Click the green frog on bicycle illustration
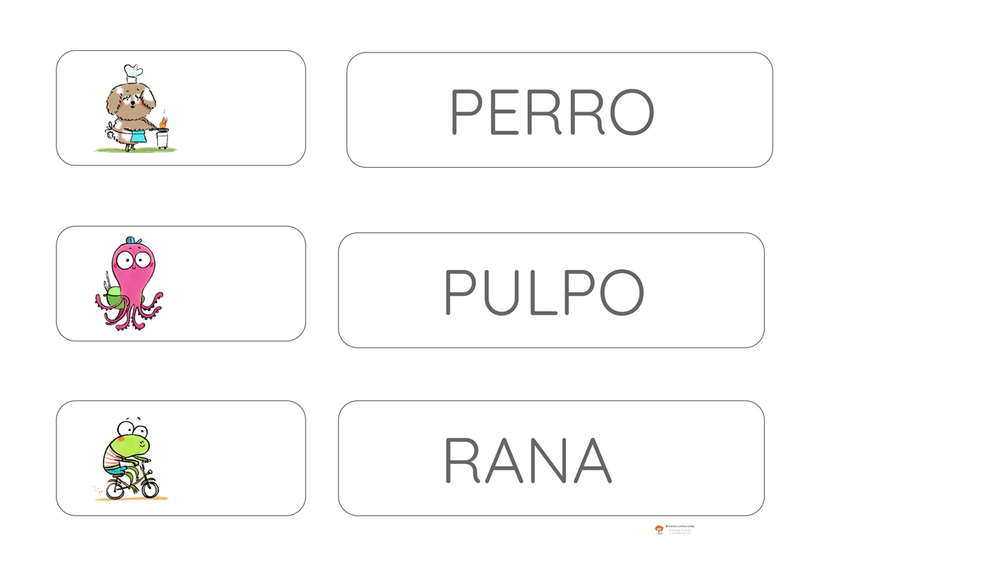This screenshot has height=565, width=1005. tap(131, 459)
